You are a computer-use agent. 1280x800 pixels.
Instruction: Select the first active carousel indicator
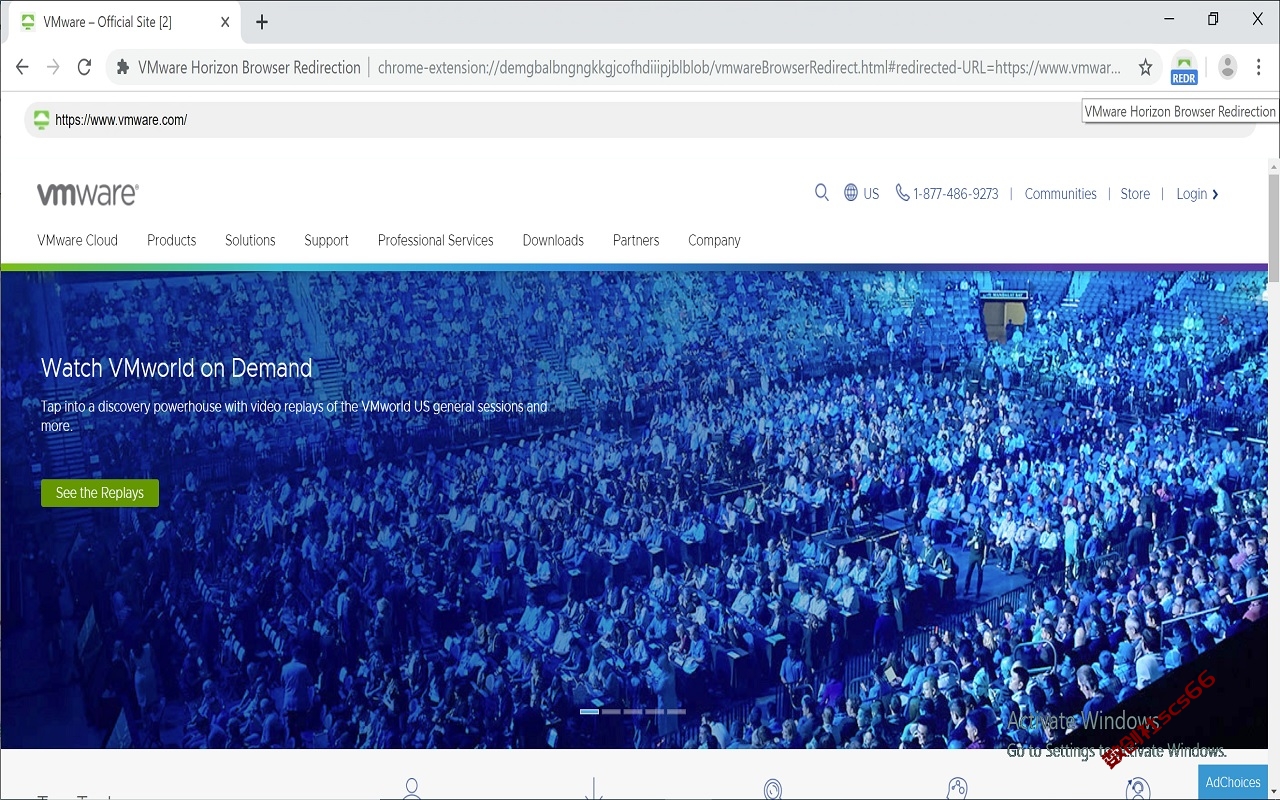pos(589,711)
